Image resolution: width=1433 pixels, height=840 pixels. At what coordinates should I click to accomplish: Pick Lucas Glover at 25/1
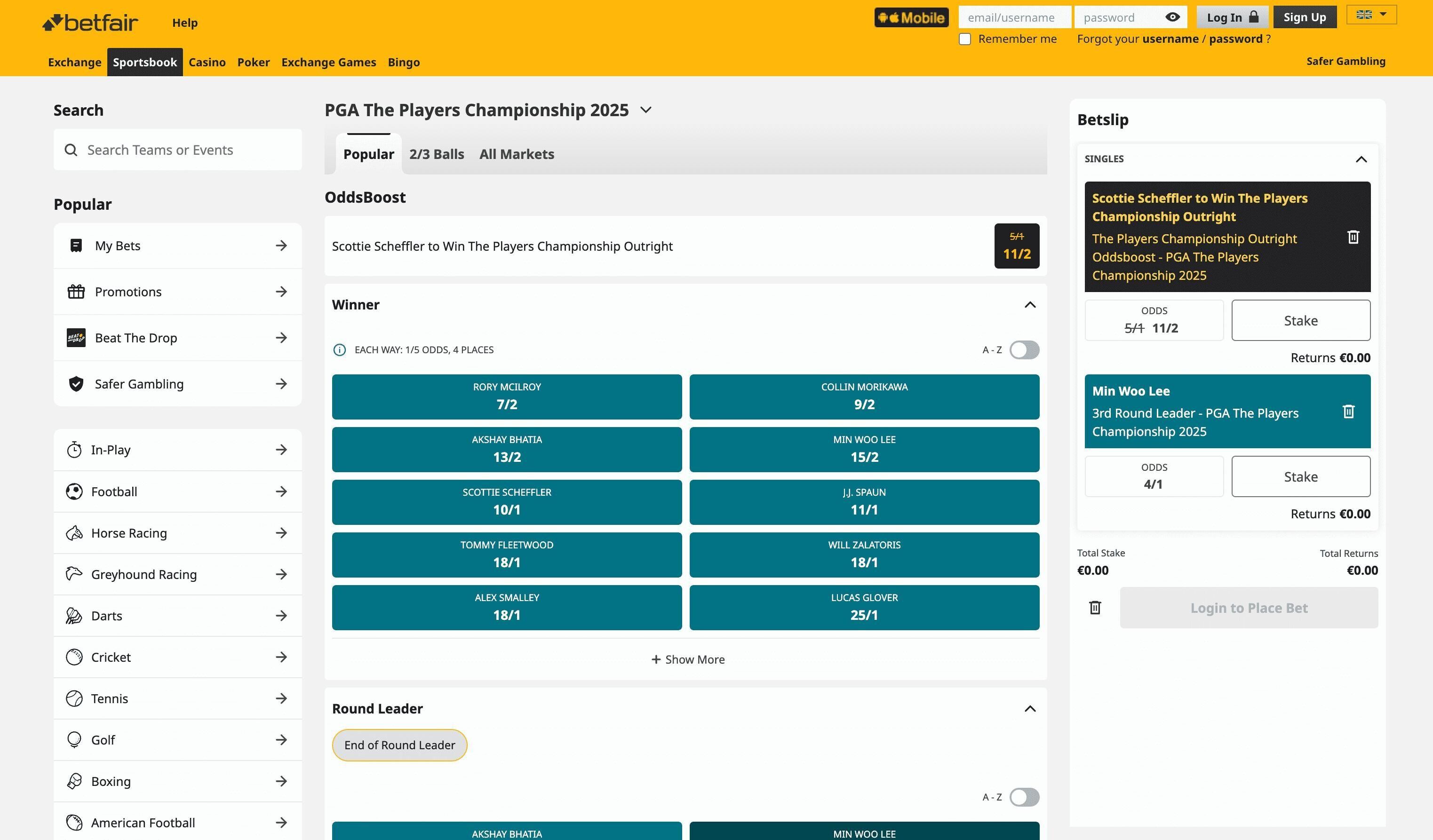click(864, 608)
